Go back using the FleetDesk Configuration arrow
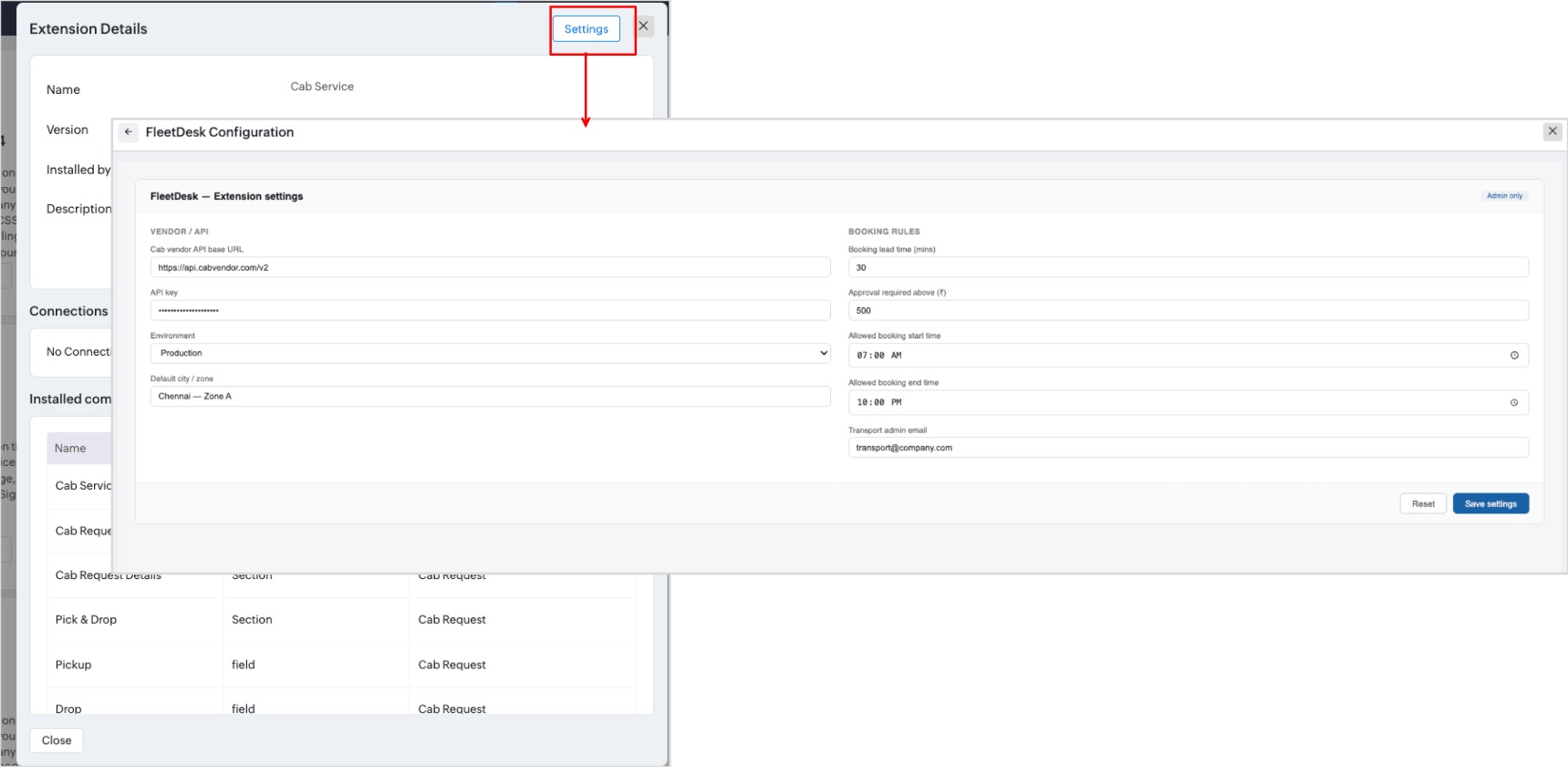 (x=129, y=132)
